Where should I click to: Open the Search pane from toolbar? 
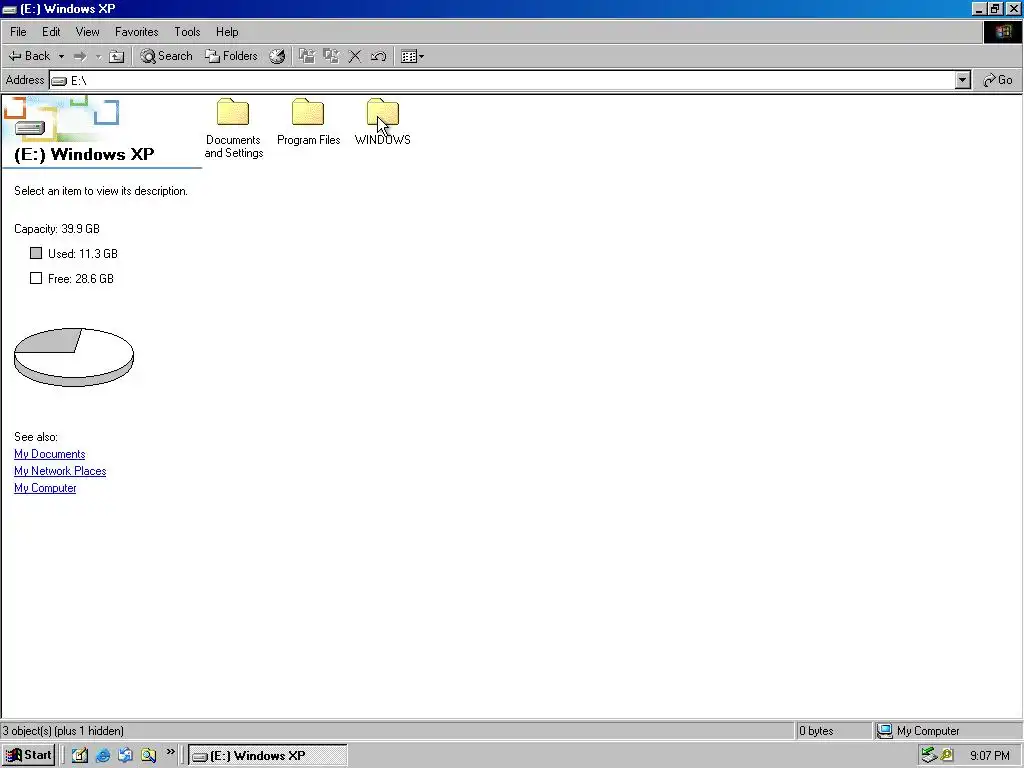tap(167, 56)
